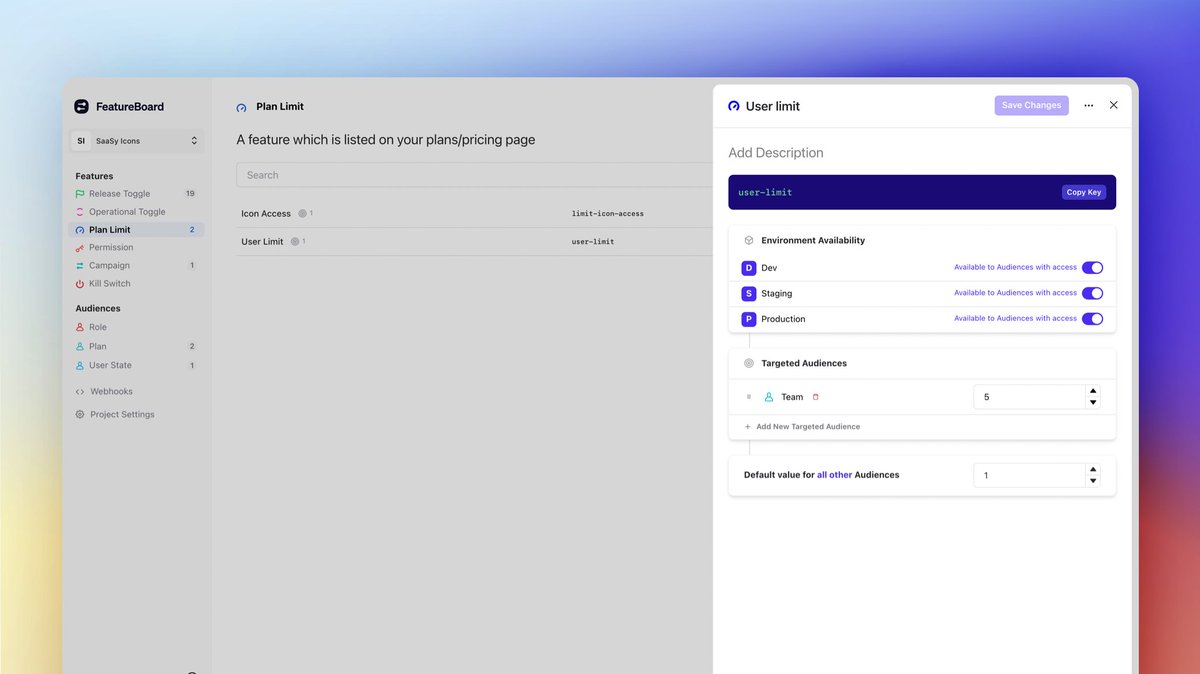Click the Operational Toggle icon in sidebar
This screenshot has height=674, width=1200.
point(78,211)
